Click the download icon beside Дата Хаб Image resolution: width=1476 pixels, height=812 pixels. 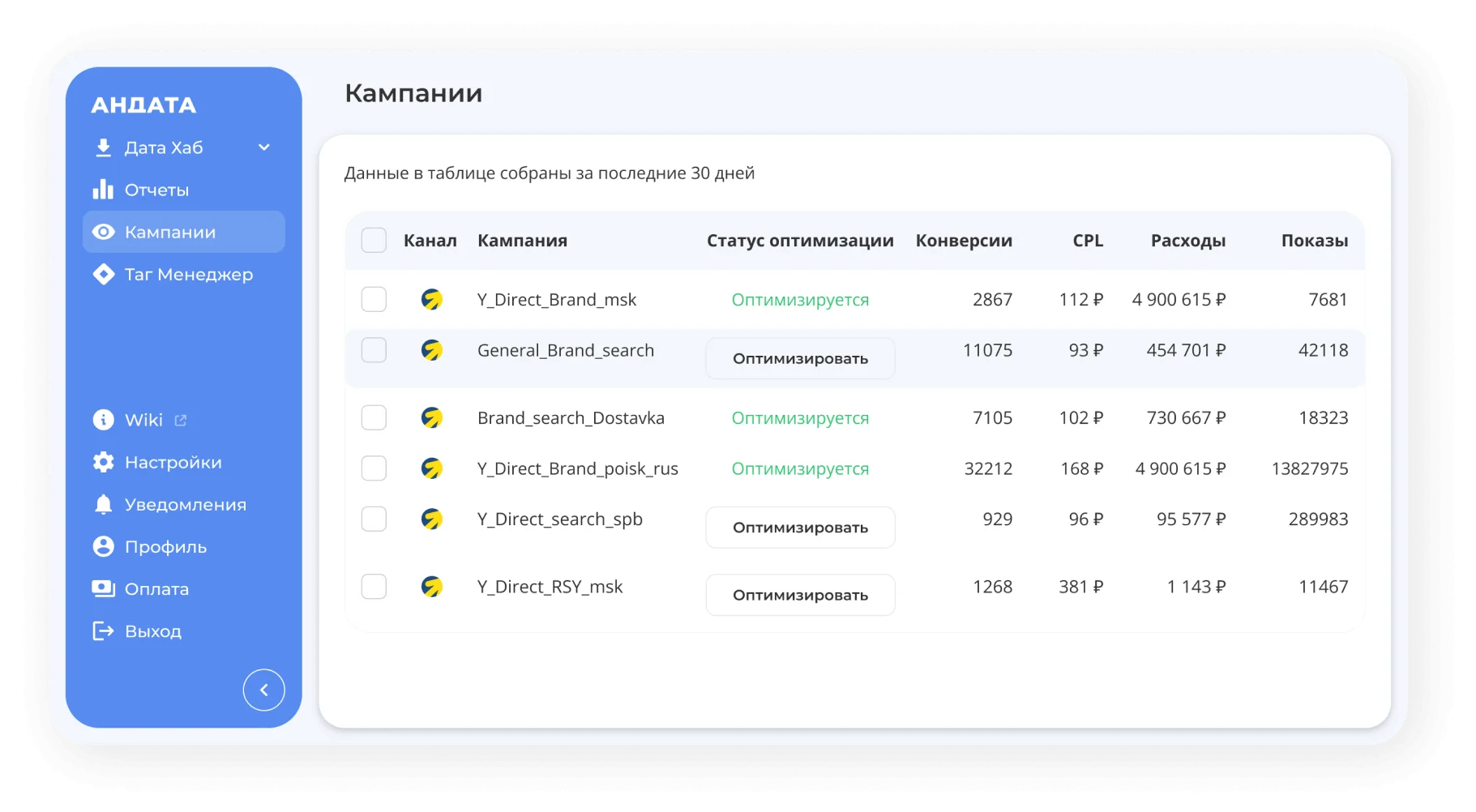point(103,147)
